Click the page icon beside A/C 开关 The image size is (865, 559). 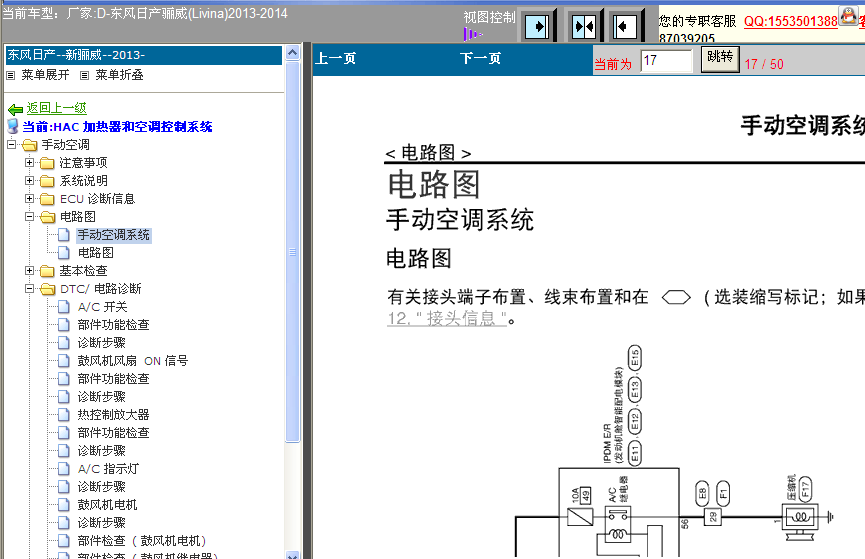[64, 307]
